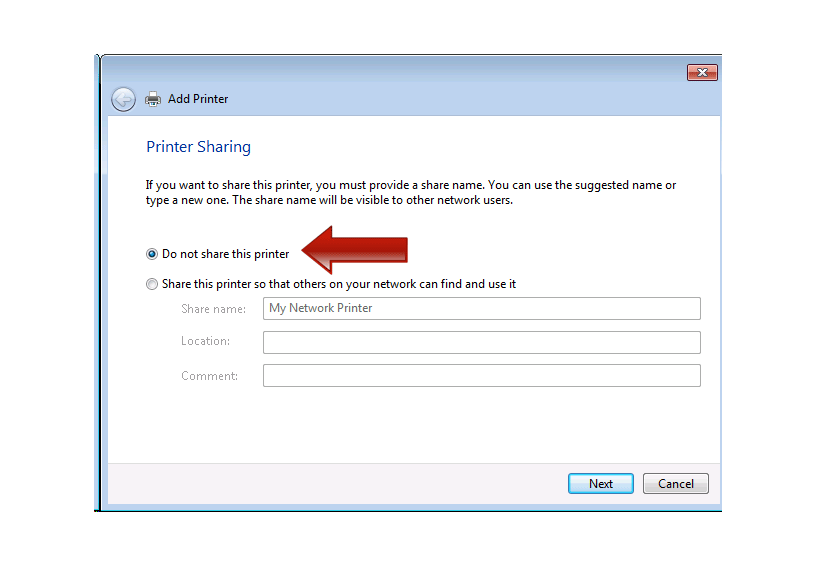The width and height of the screenshot is (817, 566).
Task: Click the back arrow button
Action: [123, 99]
